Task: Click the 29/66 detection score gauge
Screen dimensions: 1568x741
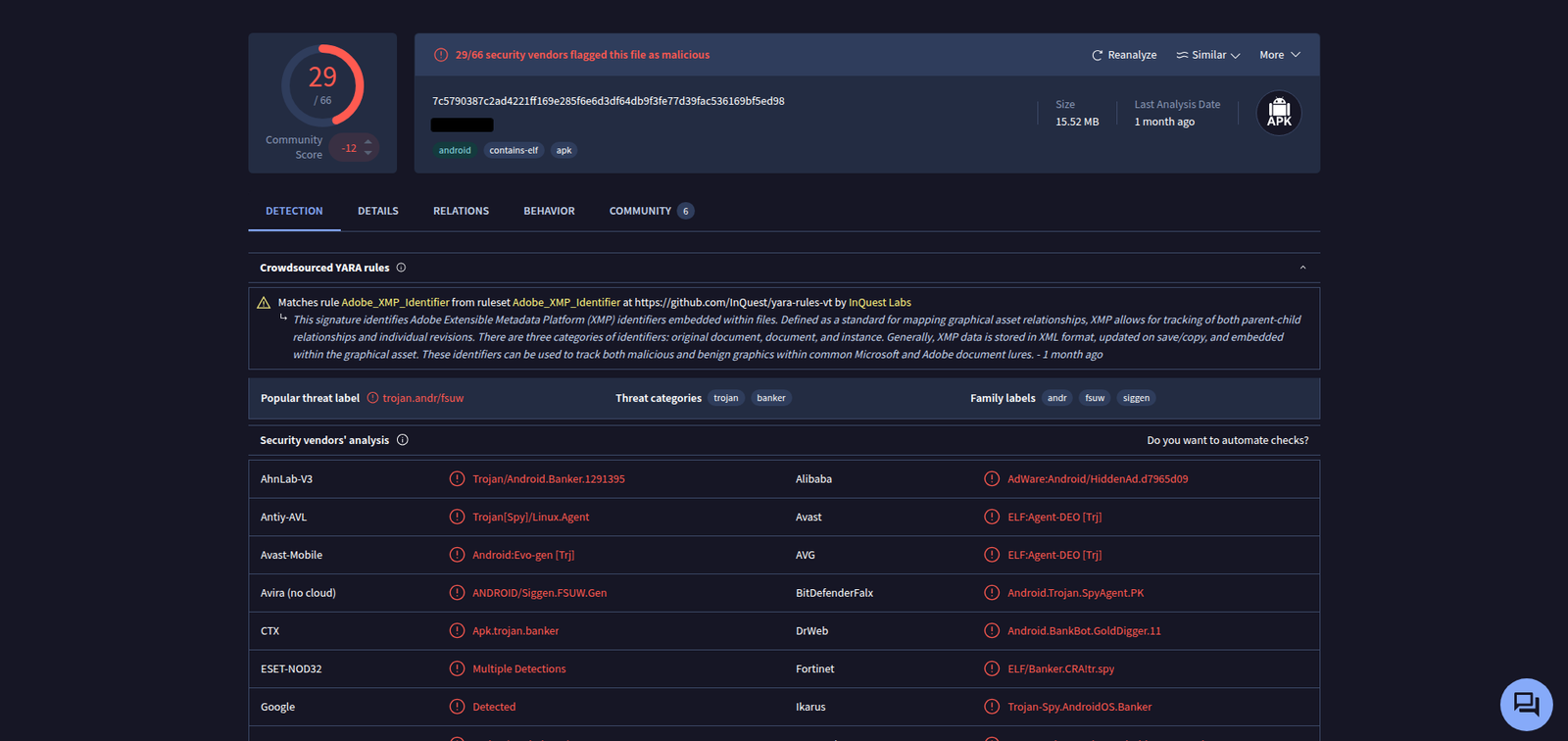Action: point(322,85)
